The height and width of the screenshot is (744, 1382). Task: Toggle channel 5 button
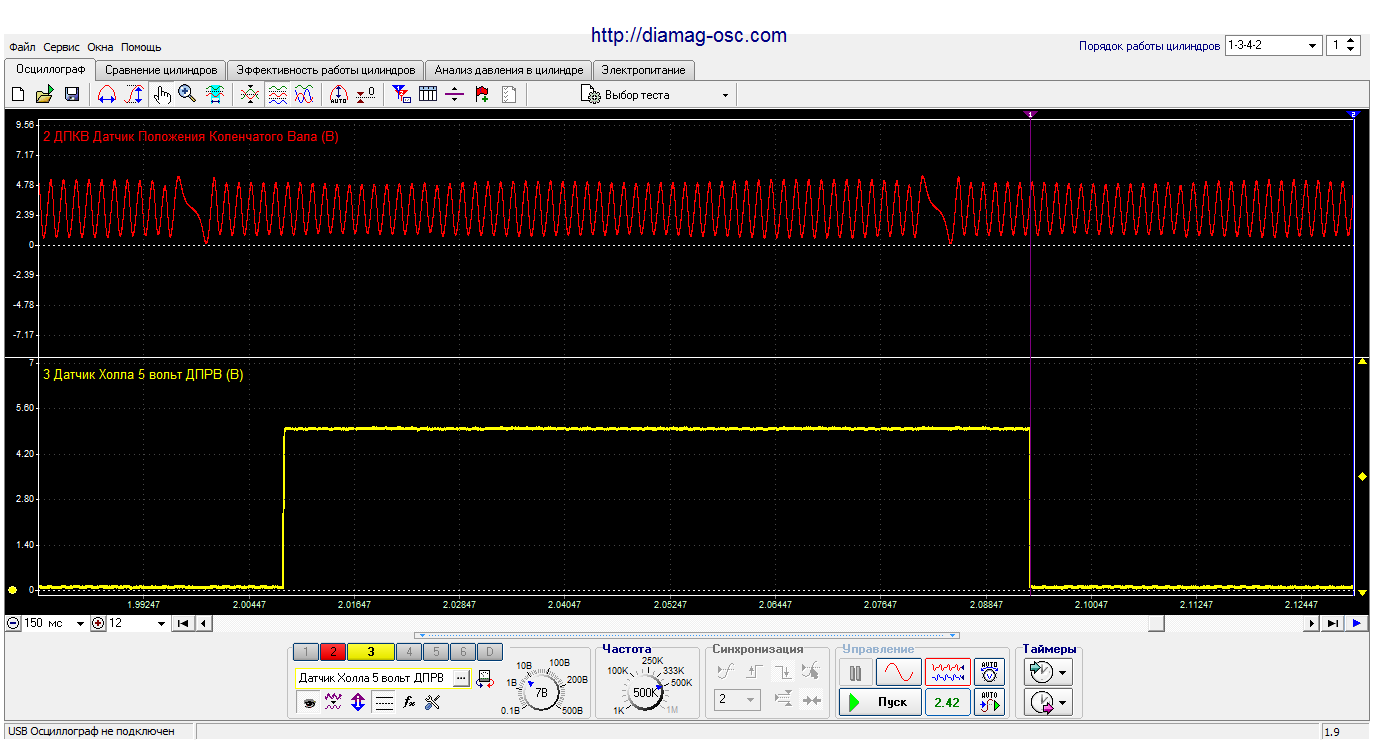435,652
